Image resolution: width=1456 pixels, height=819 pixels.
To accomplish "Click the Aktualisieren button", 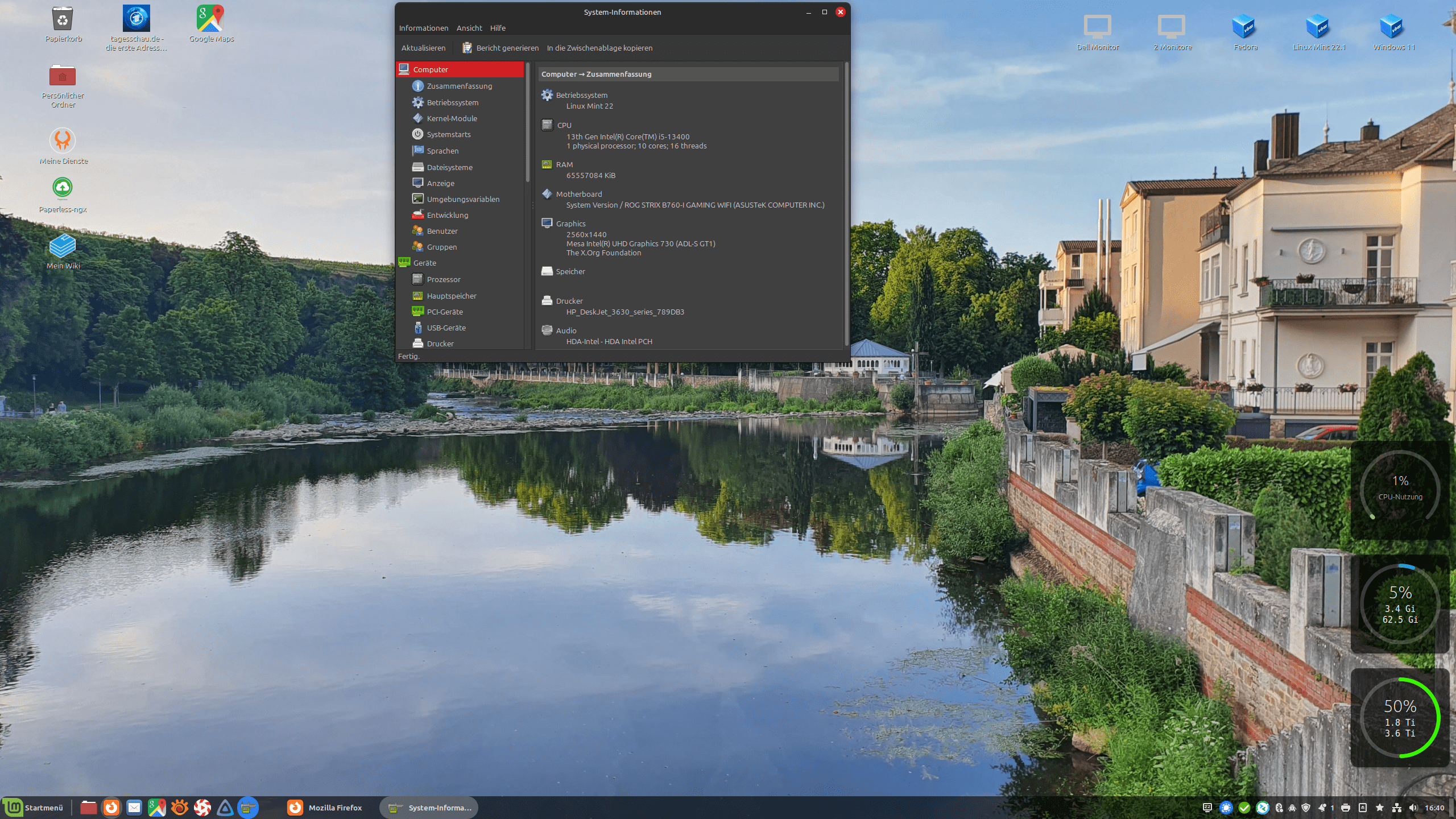I will (x=423, y=48).
